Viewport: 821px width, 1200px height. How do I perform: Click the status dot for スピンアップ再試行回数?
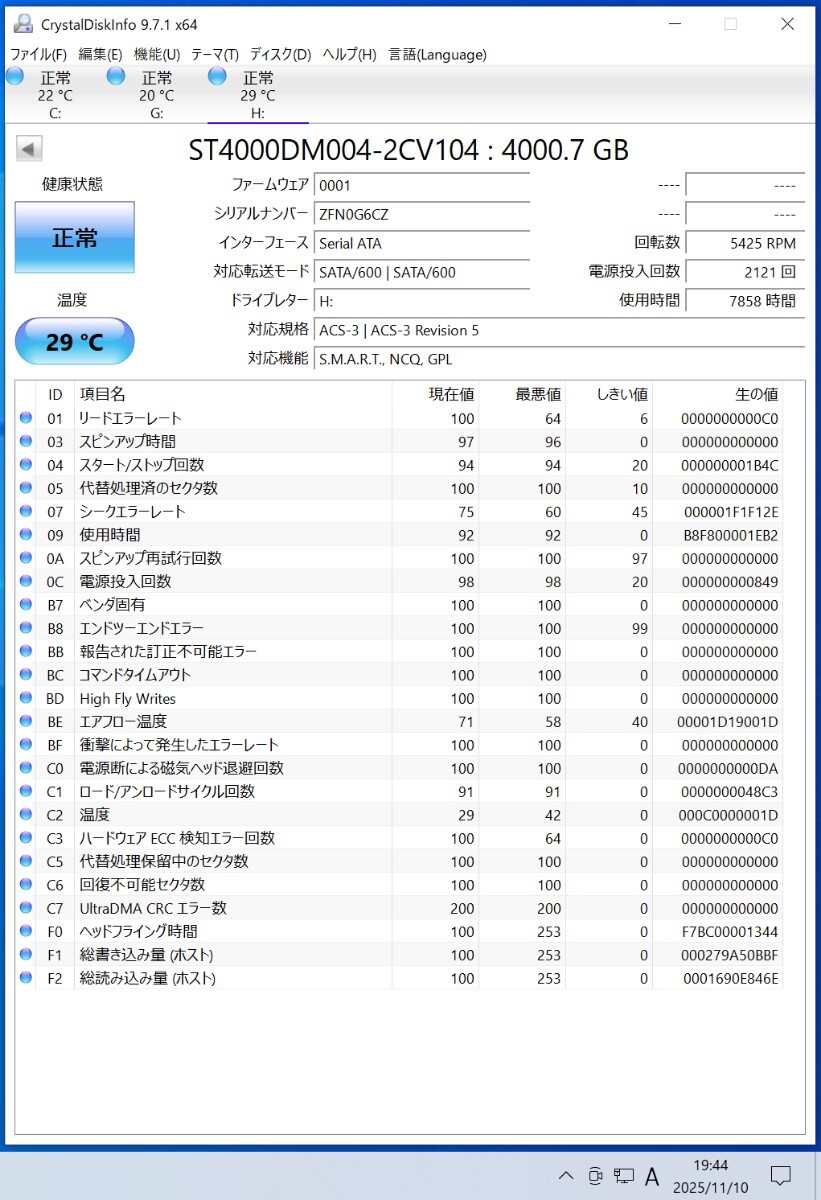(26, 558)
